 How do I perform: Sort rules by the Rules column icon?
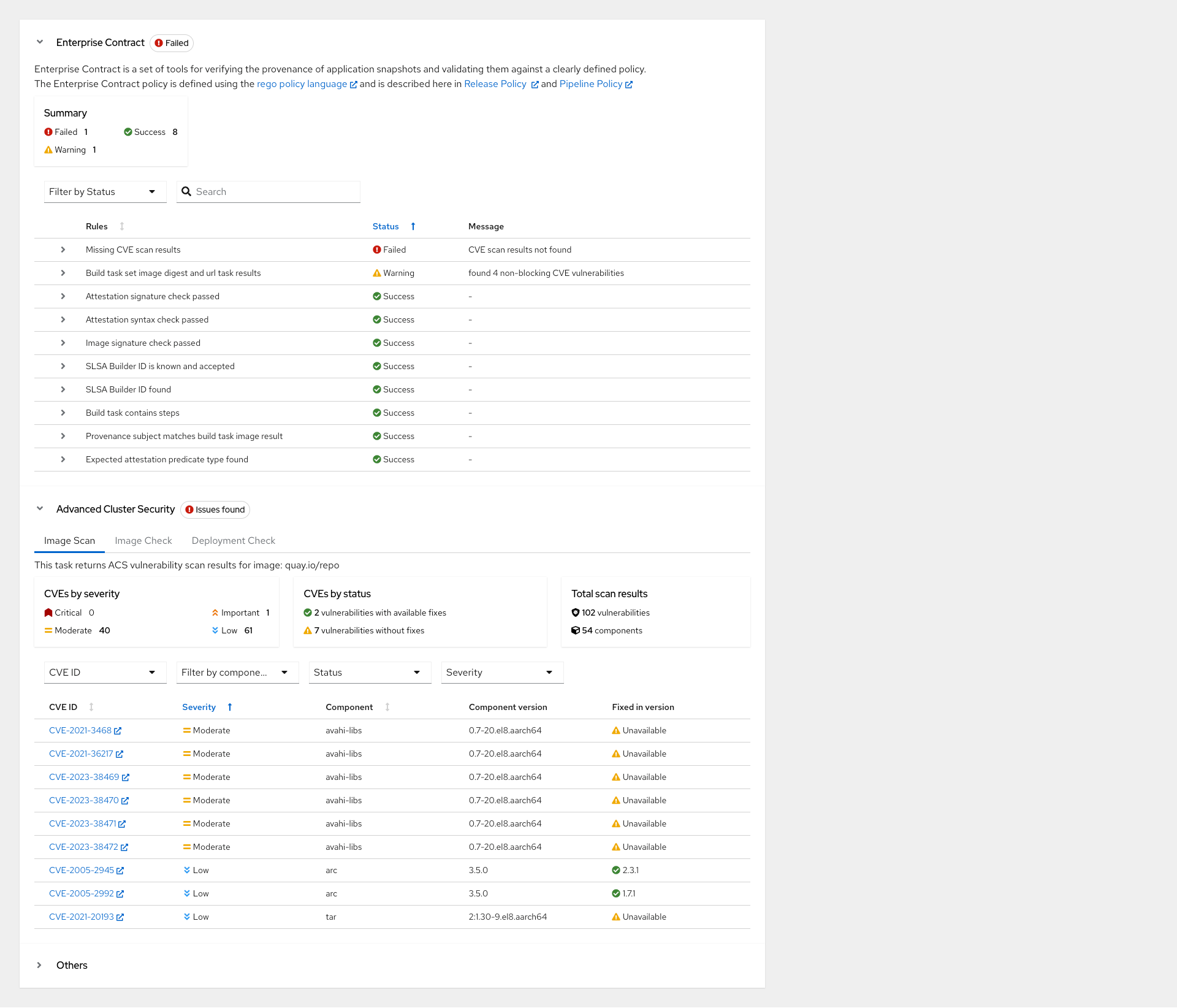[x=122, y=226]
